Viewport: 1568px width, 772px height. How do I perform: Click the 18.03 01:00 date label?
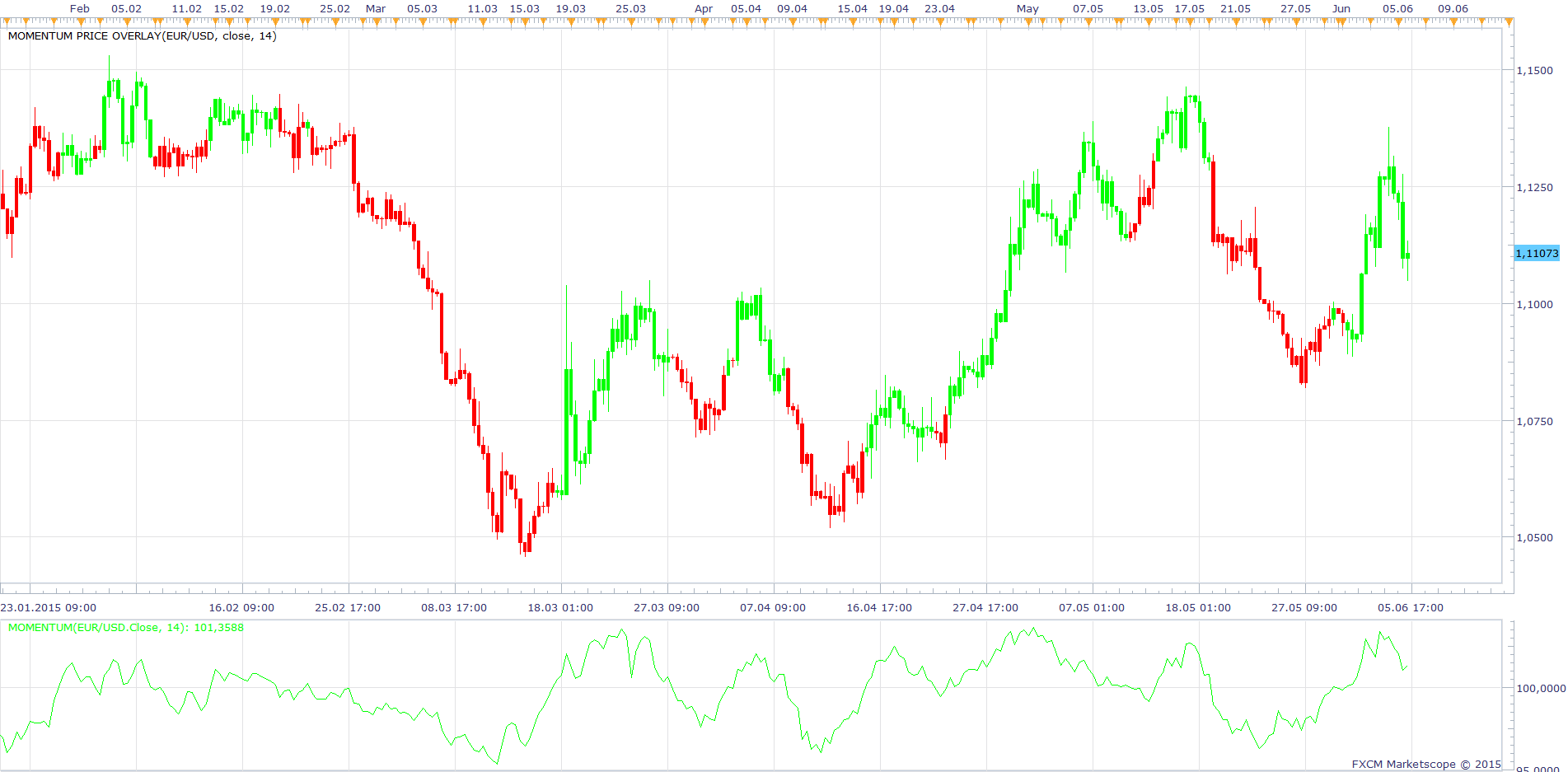coord(560,608)
